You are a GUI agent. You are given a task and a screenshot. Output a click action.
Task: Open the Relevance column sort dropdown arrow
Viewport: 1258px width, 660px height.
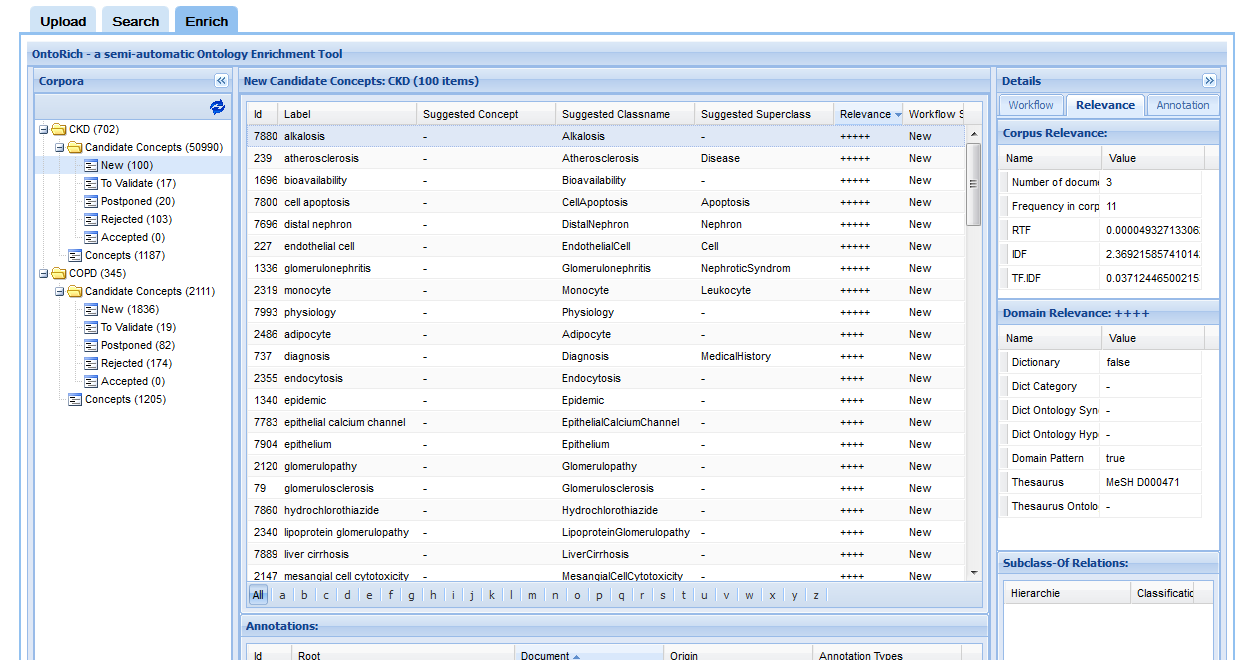pyautogui.click(x=898, y=115)
